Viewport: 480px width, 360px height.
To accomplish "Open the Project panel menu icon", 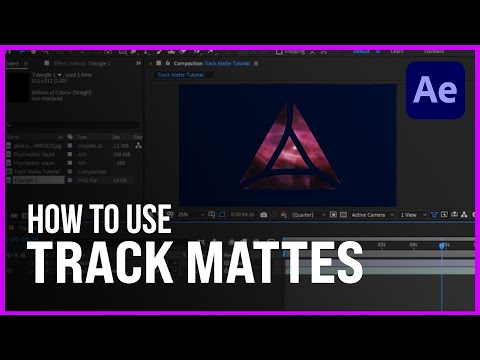I will click(26, 63).
